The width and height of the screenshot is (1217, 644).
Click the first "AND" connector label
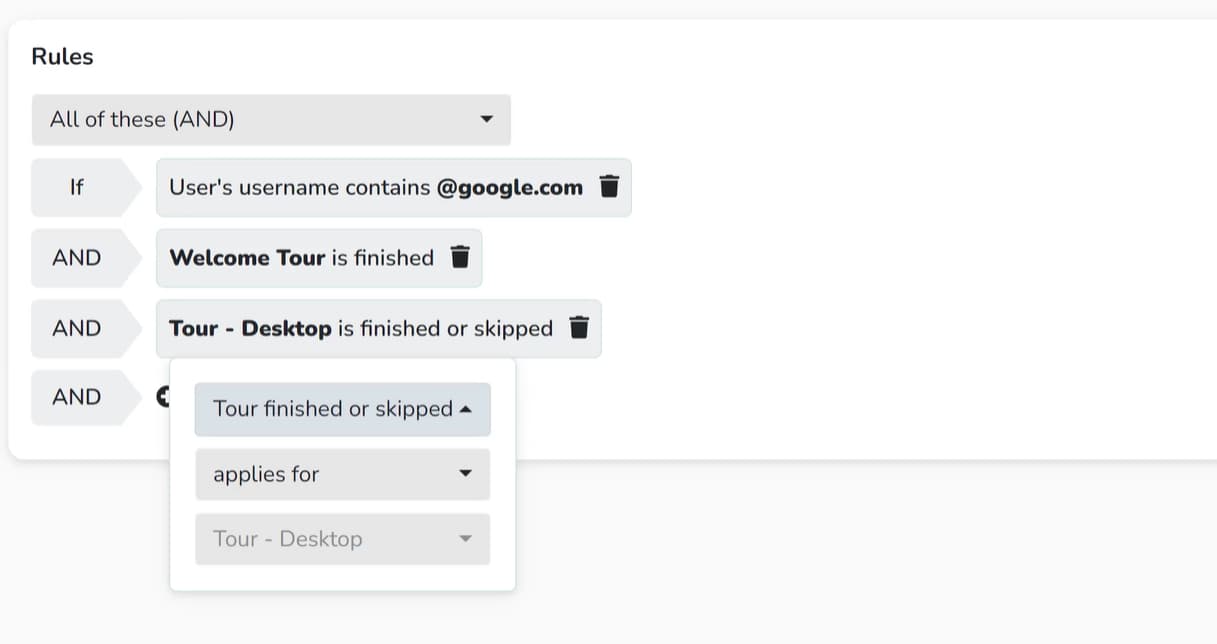75,257
